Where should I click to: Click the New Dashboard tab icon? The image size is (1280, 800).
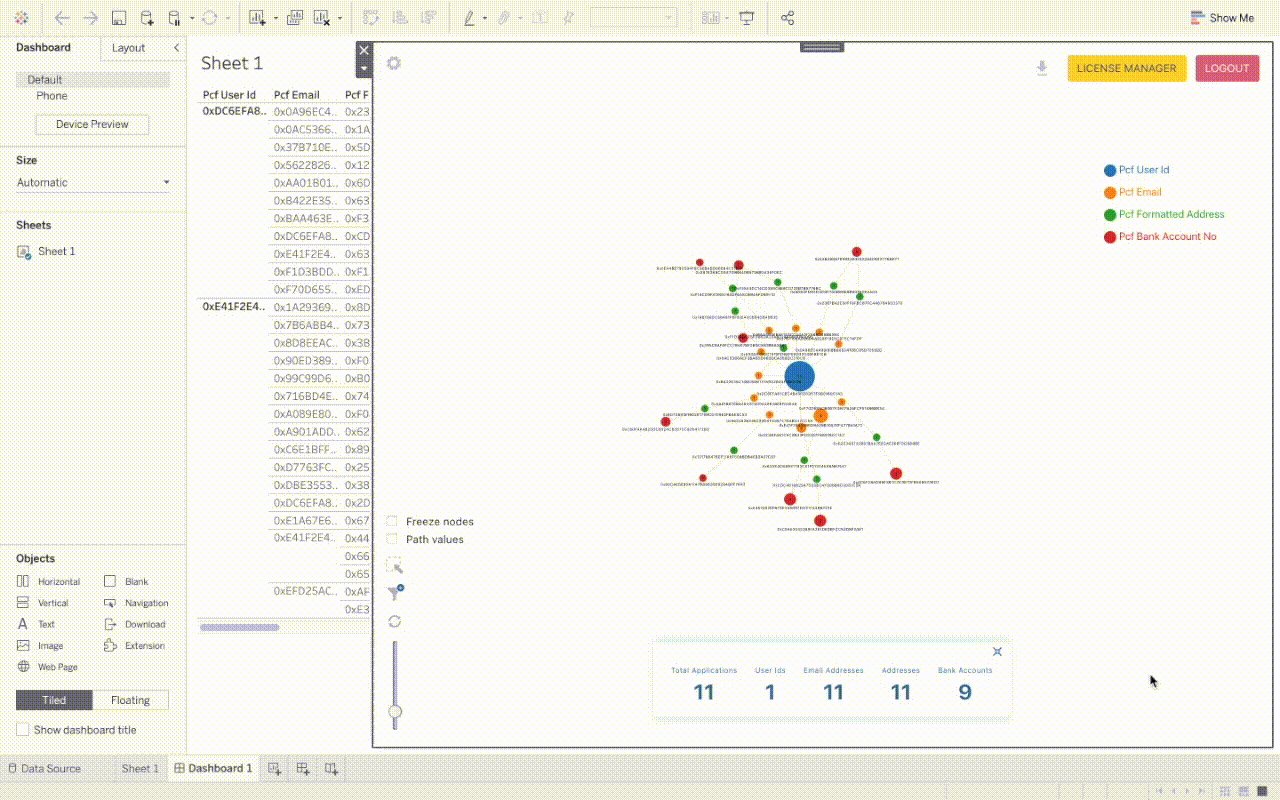[302, 768]
